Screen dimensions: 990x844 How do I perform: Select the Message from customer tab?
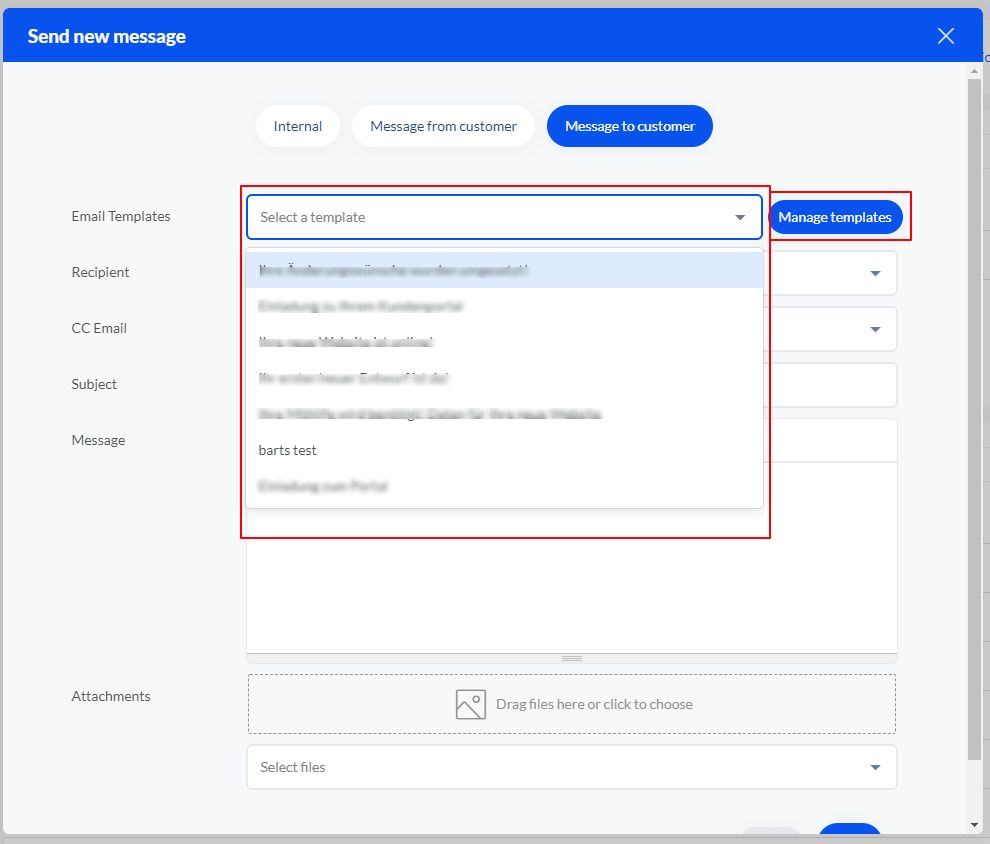tap(443, 126)
